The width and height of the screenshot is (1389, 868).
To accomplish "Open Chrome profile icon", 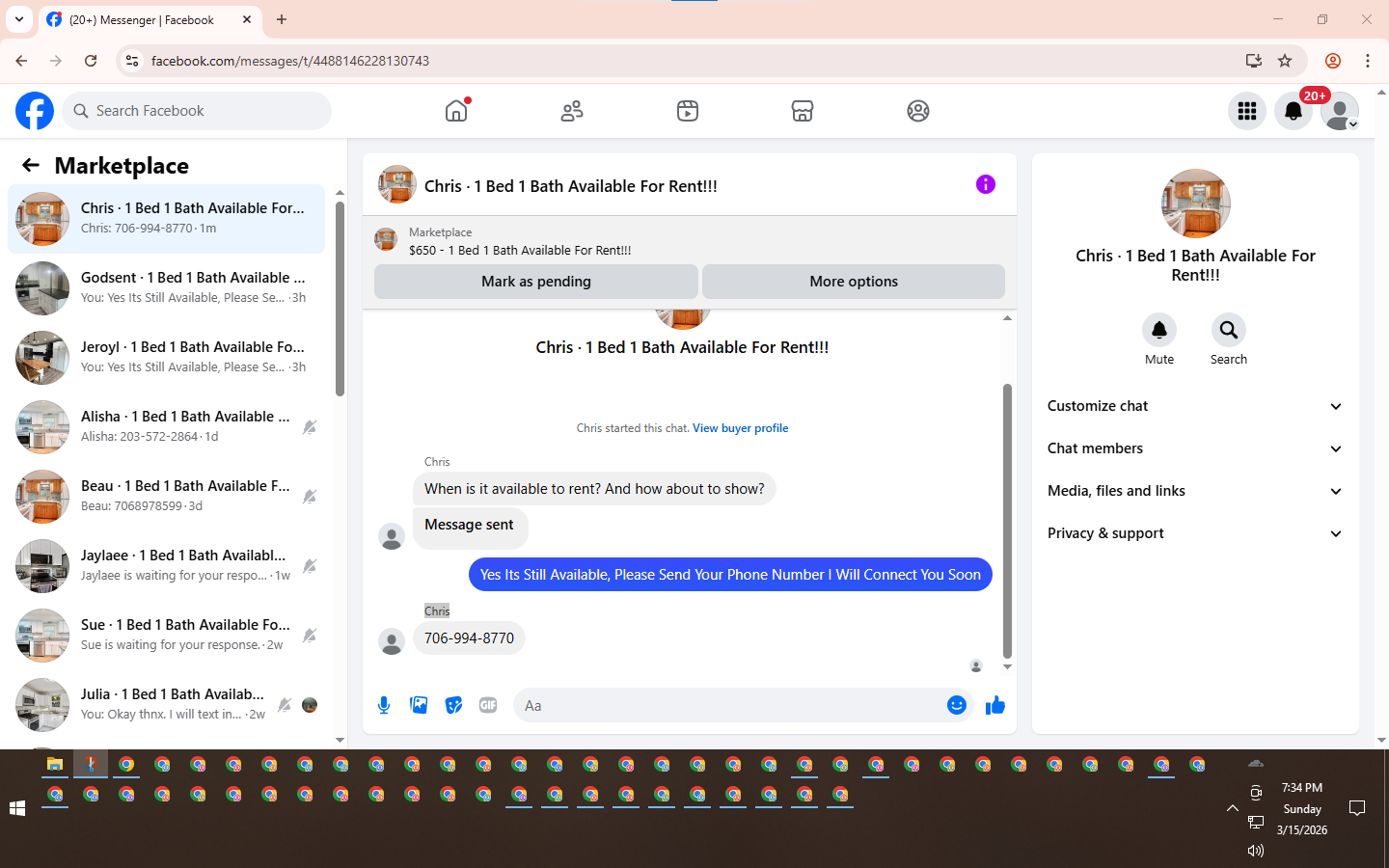I will point(1333,61).
